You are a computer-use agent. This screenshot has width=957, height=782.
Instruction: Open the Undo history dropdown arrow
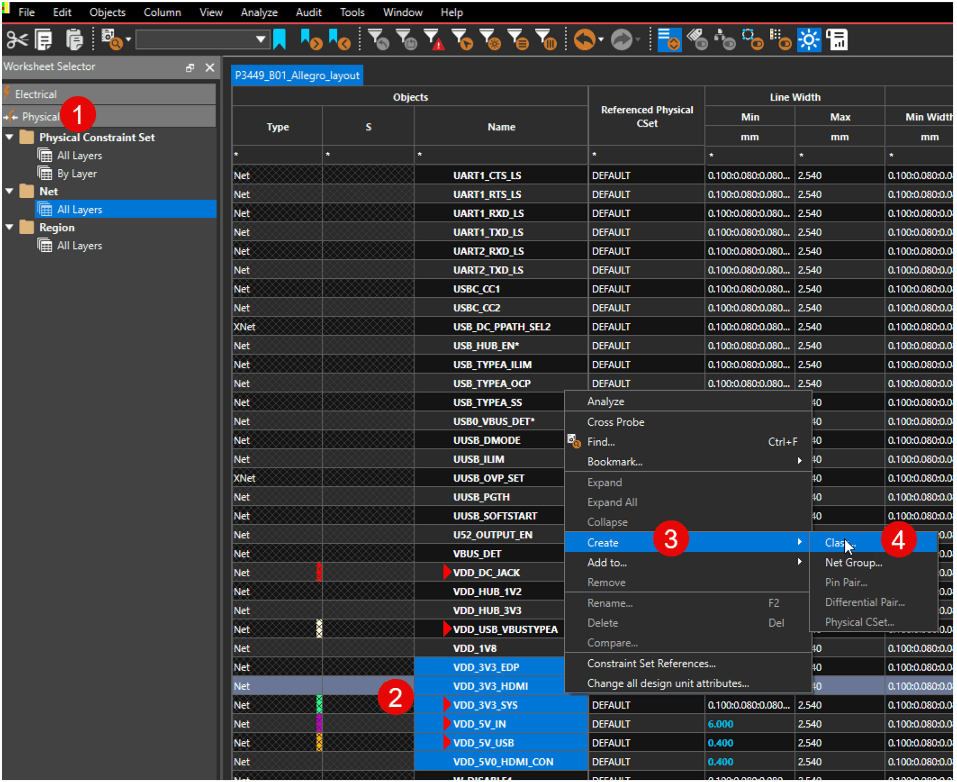[601, 40]
